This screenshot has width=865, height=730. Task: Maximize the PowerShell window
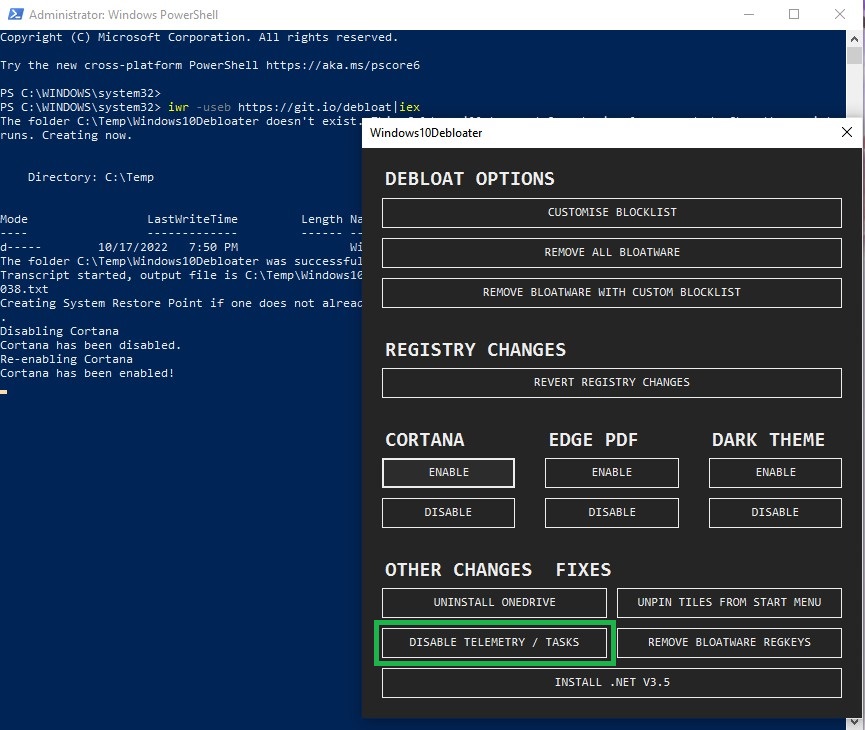pos(794,15)
